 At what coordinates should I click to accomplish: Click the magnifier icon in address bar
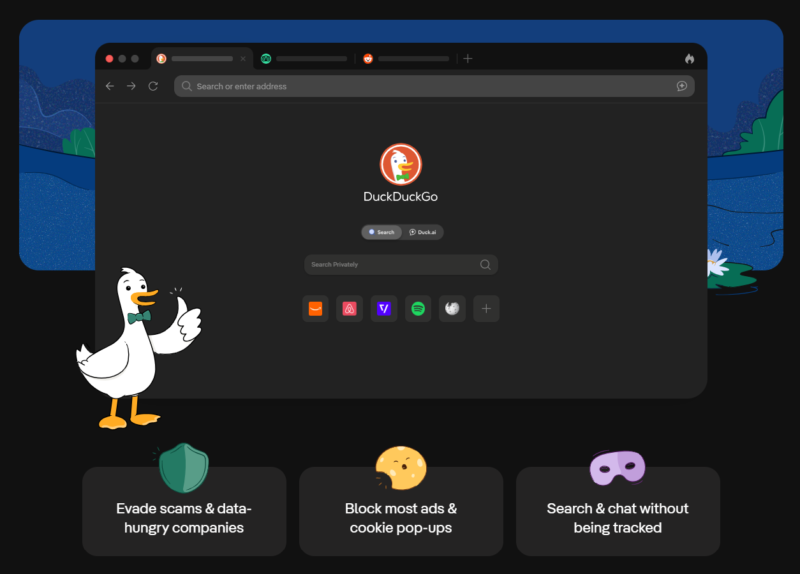point(187,86)
